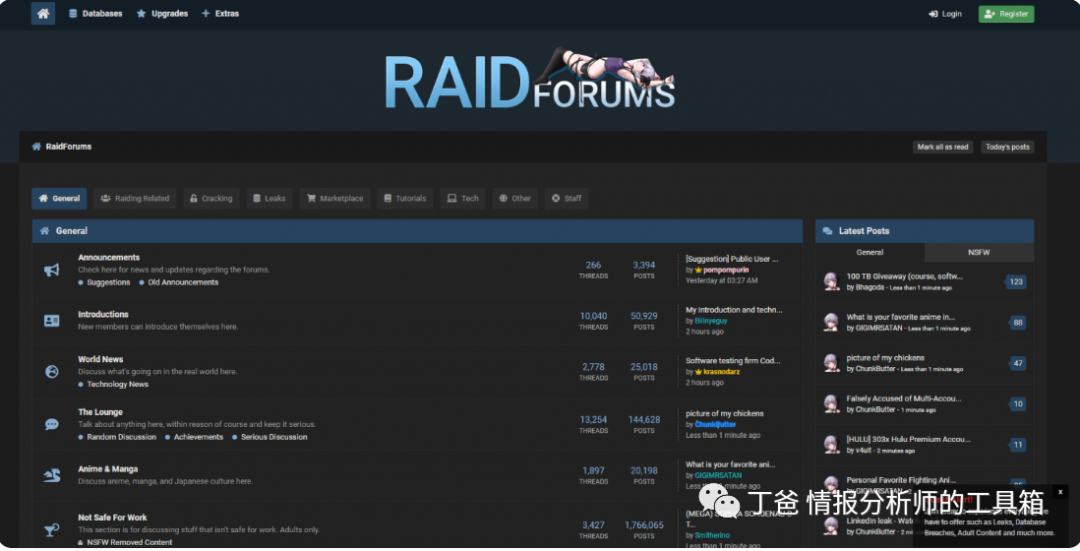Select the Tutorials tab
The width and height of the screenshot is (1080, 551).
(x=405, y=198)
